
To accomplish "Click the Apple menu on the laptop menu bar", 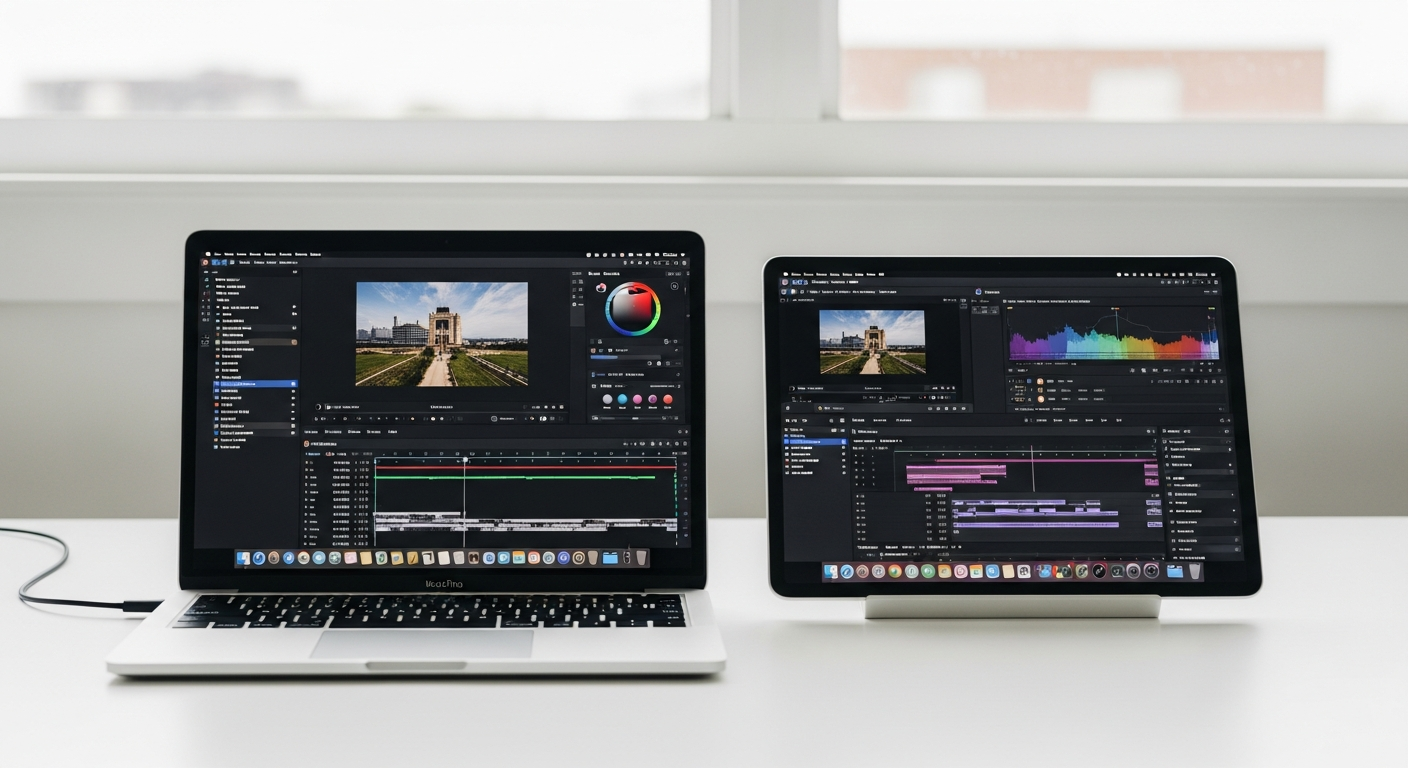I will [x=209, y=255].
